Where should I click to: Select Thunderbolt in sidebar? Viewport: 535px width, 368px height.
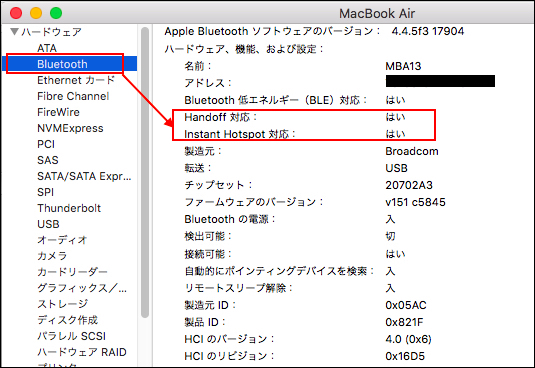pos(69,208)
